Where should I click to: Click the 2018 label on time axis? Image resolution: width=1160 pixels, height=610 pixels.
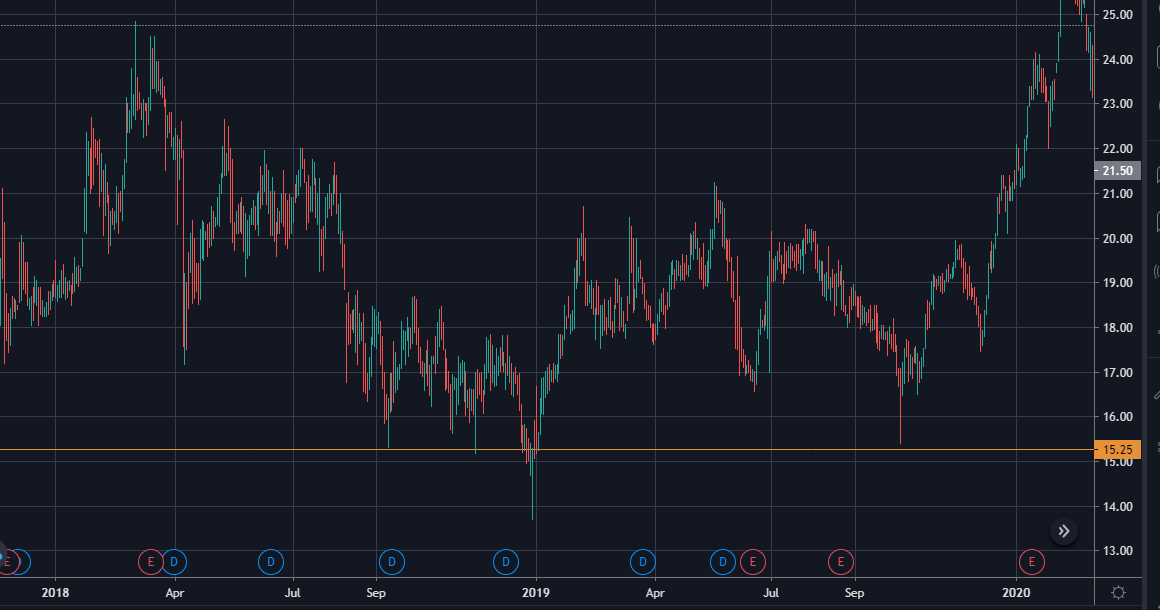coord(55,593)
